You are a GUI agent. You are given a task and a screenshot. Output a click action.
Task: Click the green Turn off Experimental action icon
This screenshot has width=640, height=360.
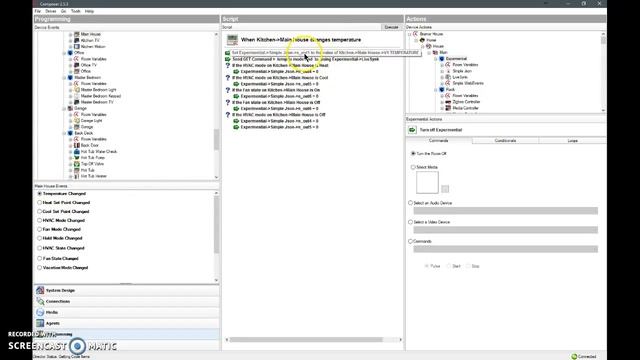[x=412, y=130]
